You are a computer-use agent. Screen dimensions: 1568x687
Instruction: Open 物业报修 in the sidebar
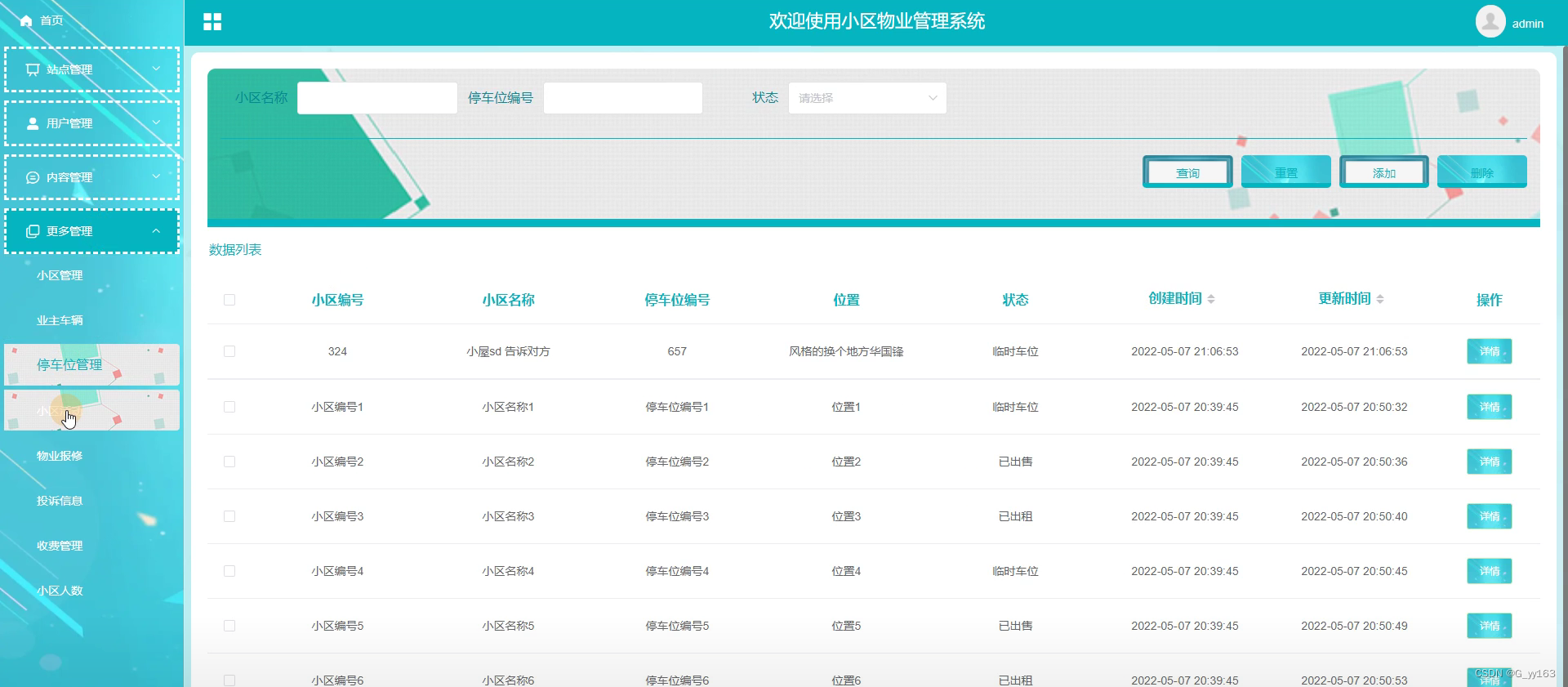click(x=60, y=456)
